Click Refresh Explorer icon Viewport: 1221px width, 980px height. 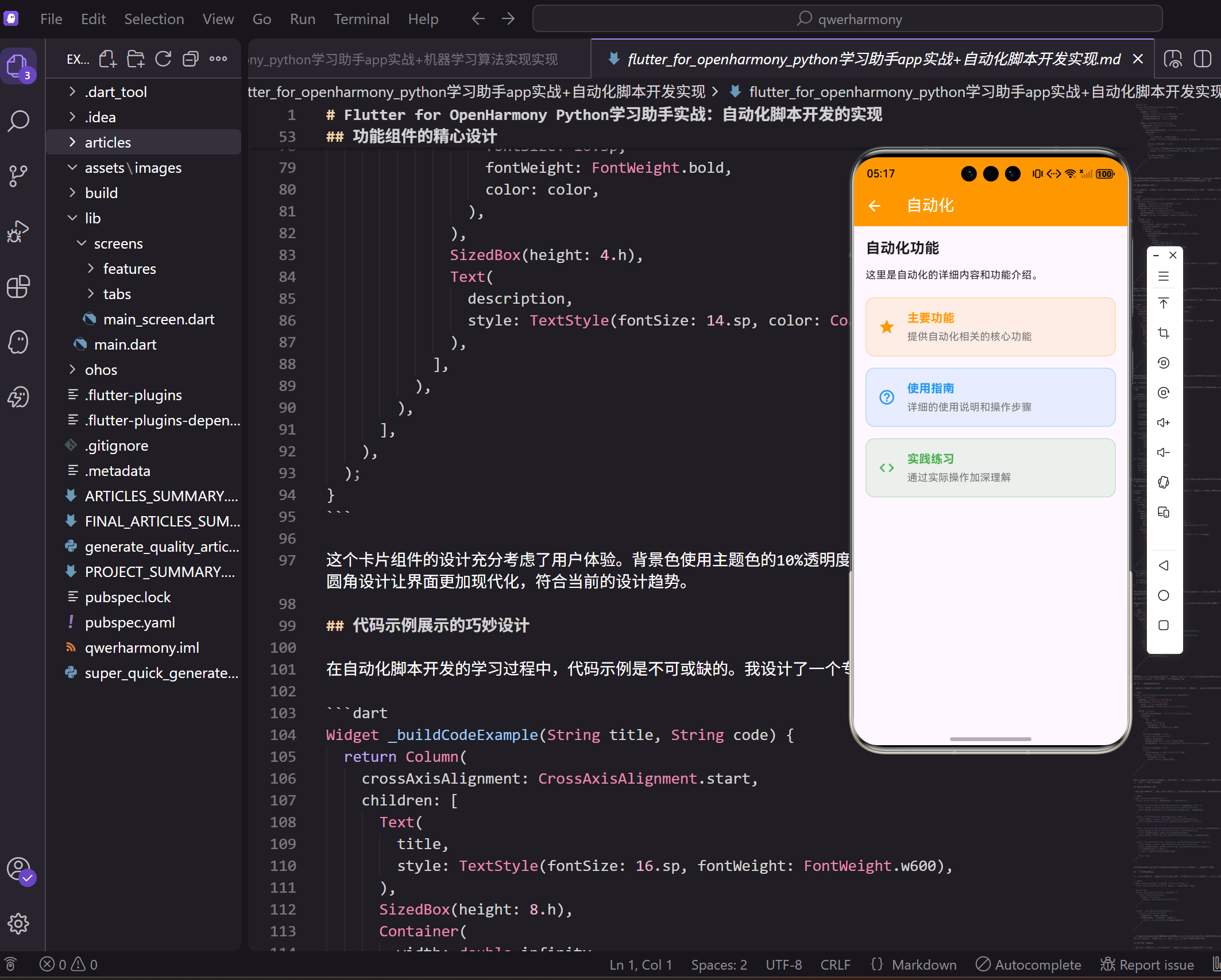[163, 59]
